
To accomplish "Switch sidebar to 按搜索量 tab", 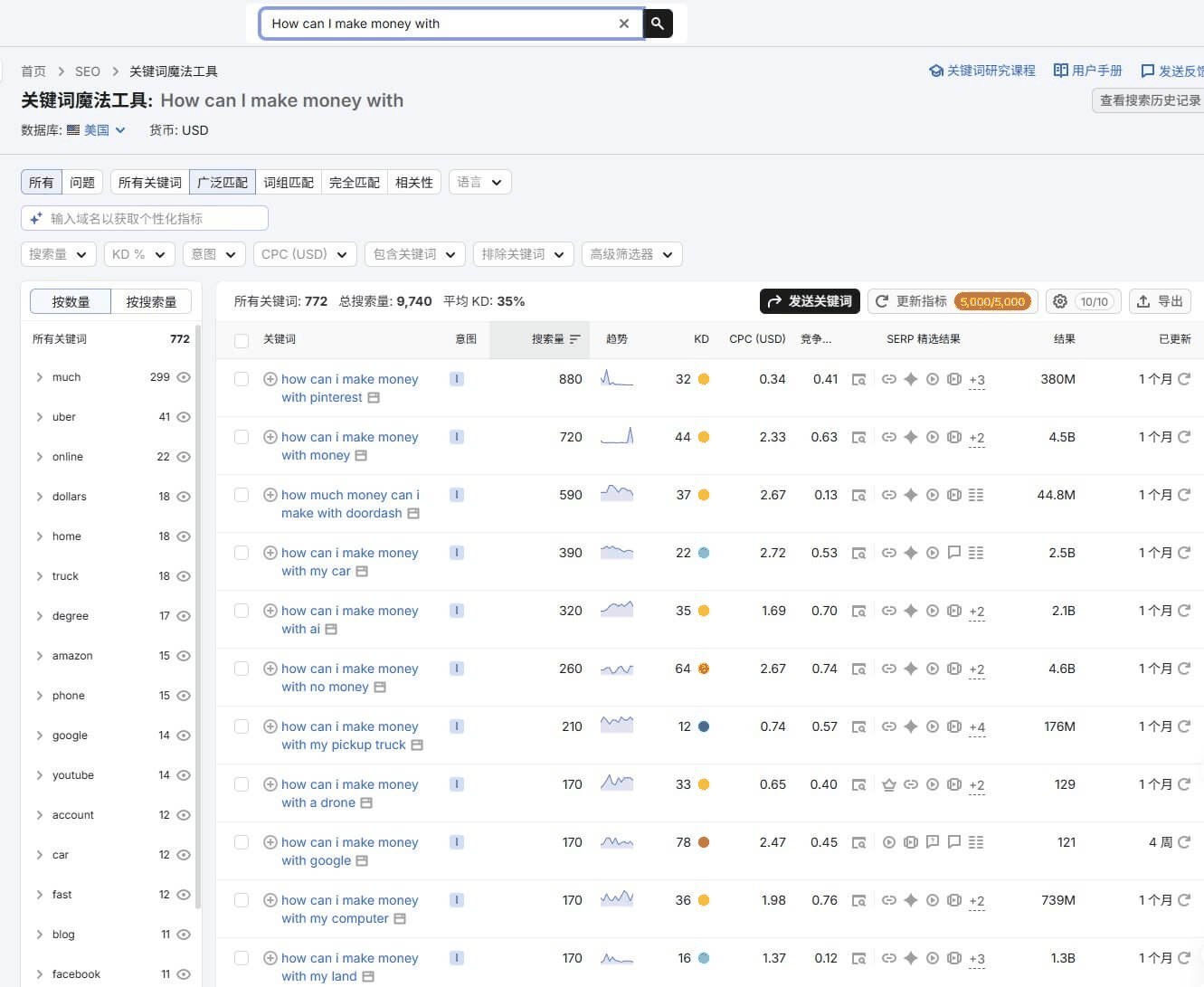I will point(151,301).
